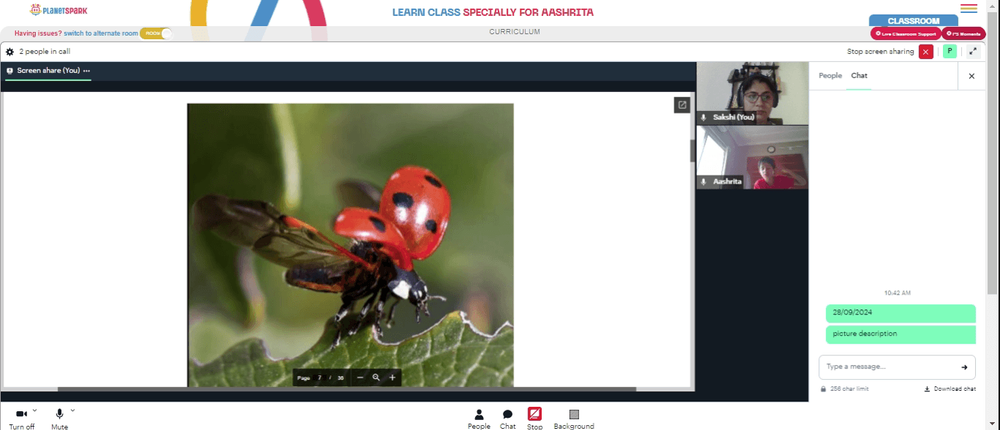Click the 28/09/2024 chat message
This screenshot has height=430, width=1000.
[901, 313]
